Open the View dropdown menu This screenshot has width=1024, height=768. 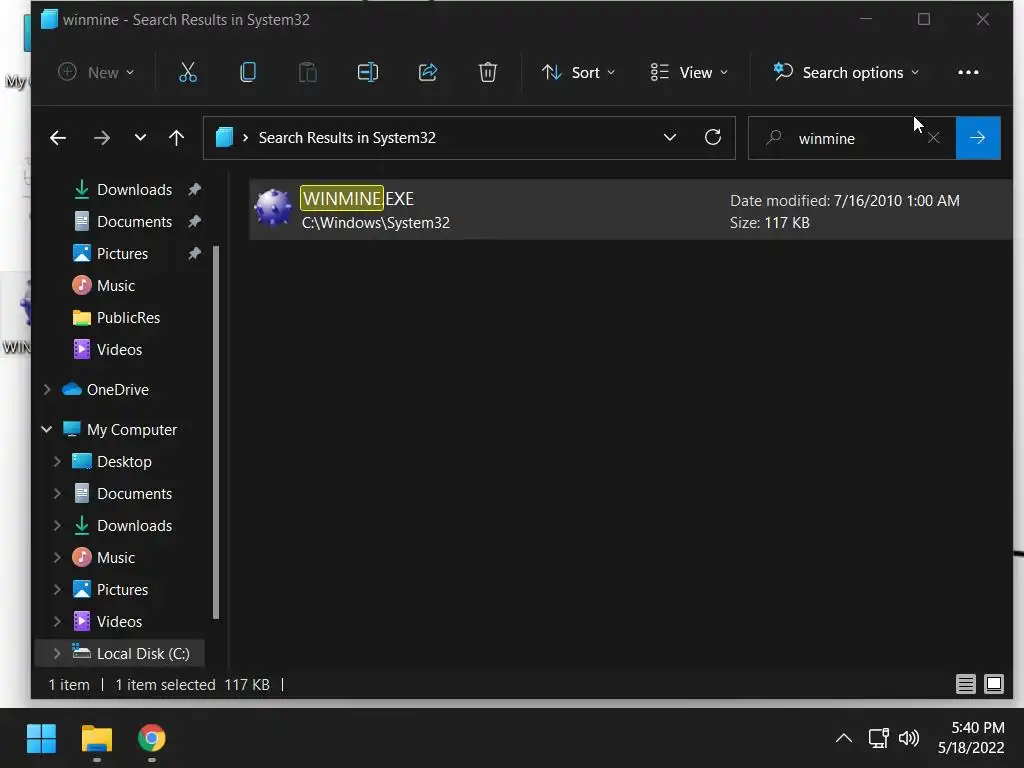pos(689,72)
